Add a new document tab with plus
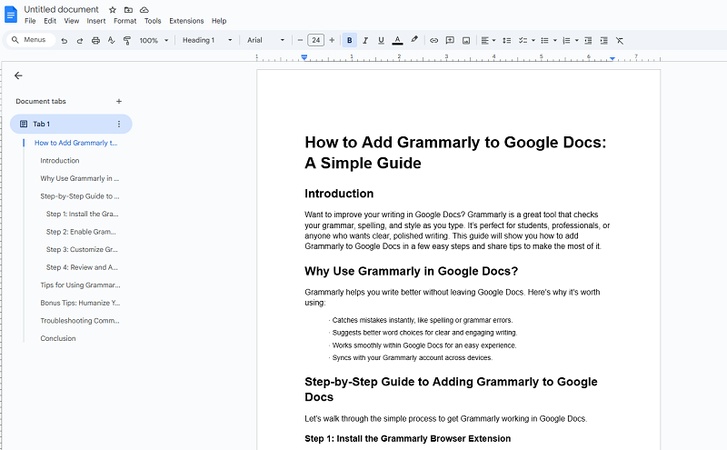Image resolution: width=727 pixels, height=450 pixels. pyautogui.click(x=119, y=101)
